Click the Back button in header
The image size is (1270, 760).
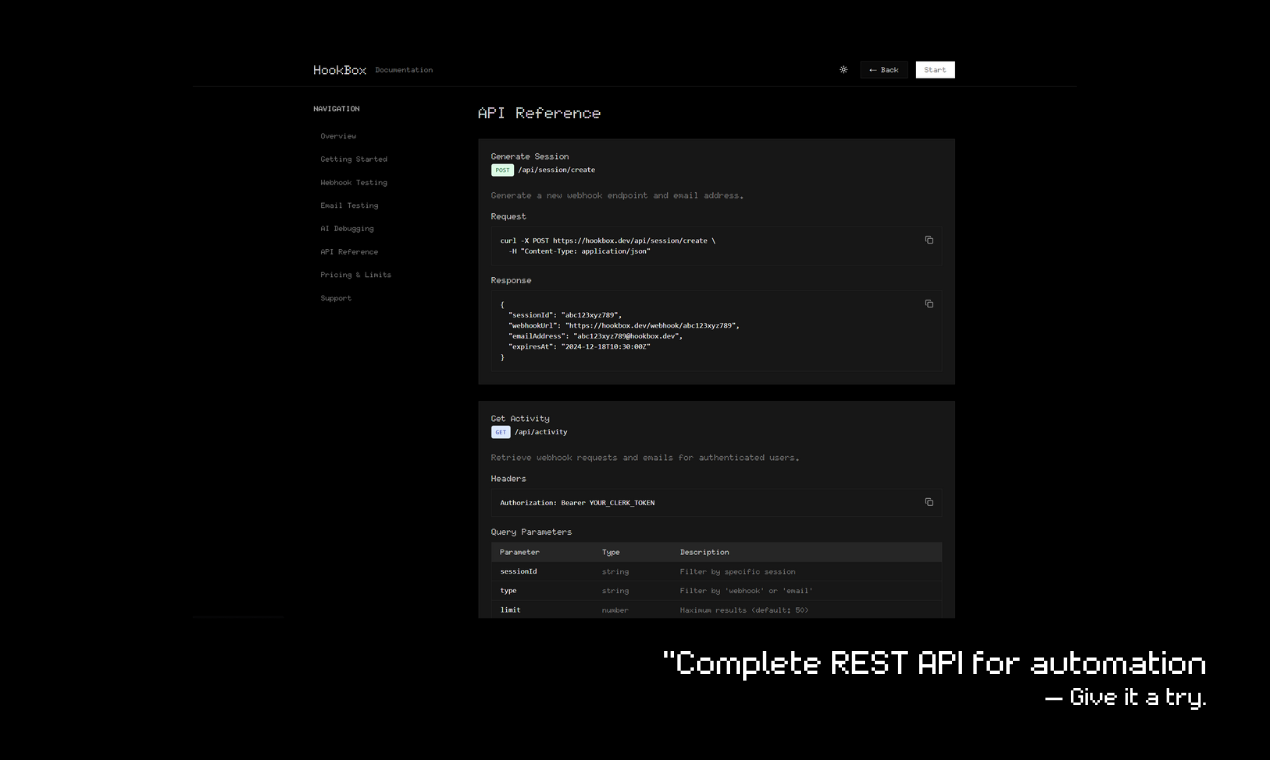click(883, 70)
